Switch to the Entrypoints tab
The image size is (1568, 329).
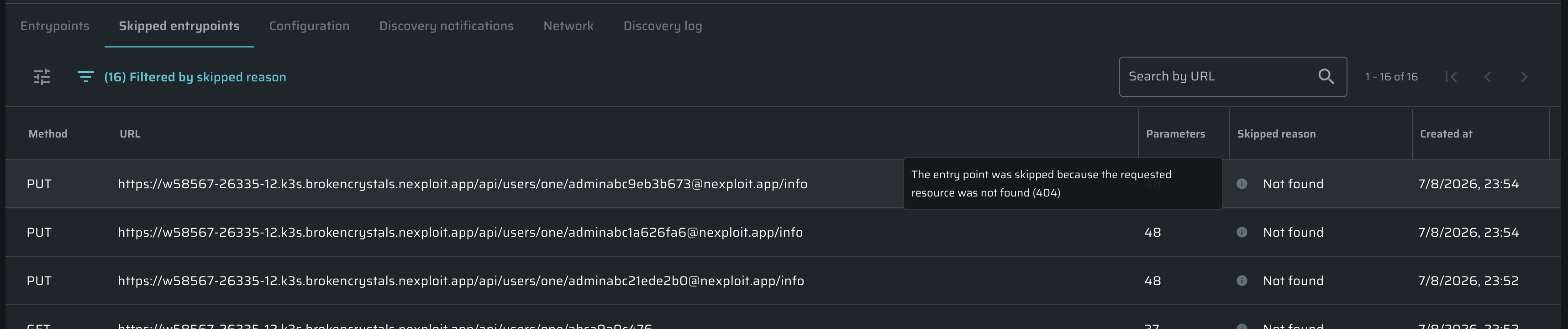point(55,26)
